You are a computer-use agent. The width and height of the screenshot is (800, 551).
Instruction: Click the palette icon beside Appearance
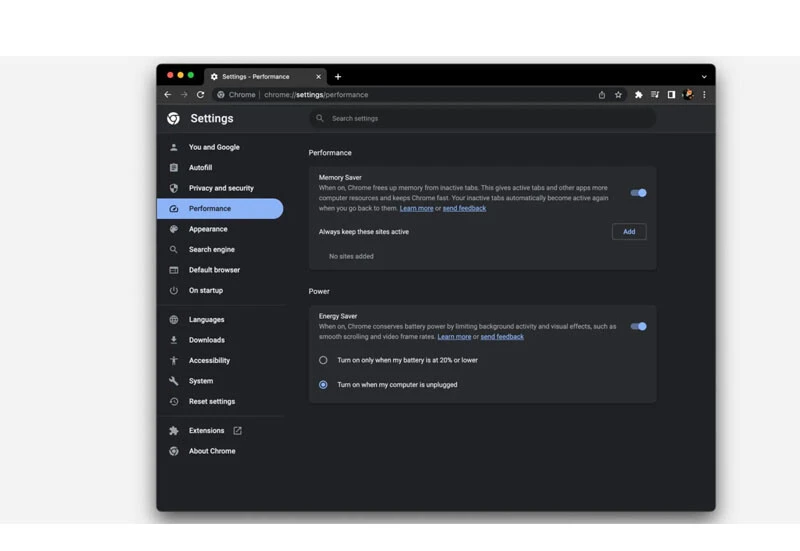click(x=173, y=229)
